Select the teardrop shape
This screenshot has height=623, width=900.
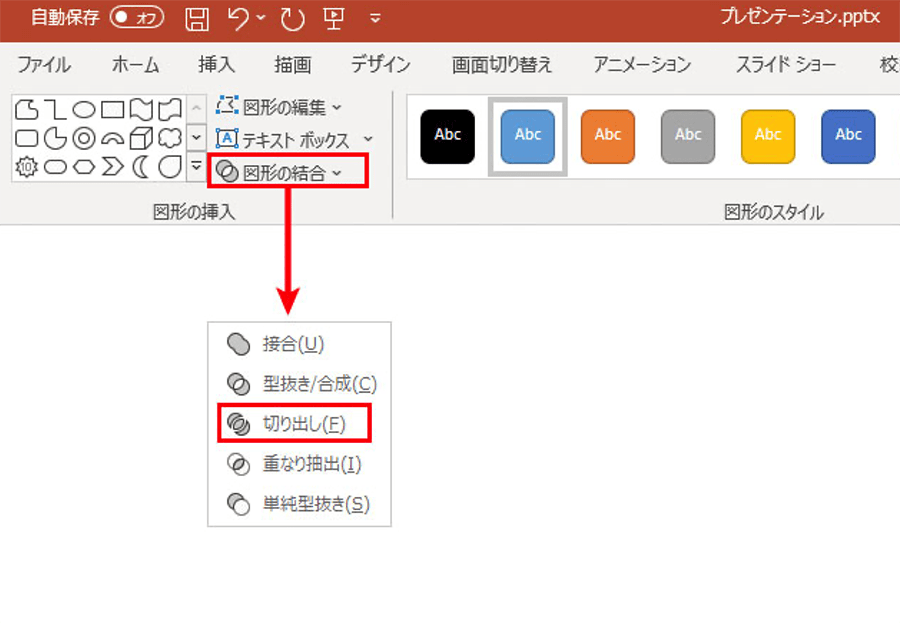point(170,167)
